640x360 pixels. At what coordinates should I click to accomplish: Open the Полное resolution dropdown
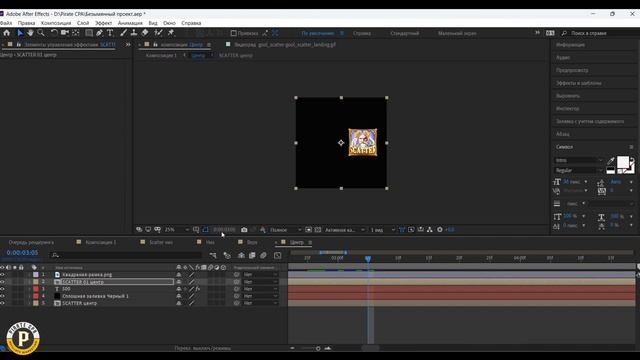pos(285,230)
